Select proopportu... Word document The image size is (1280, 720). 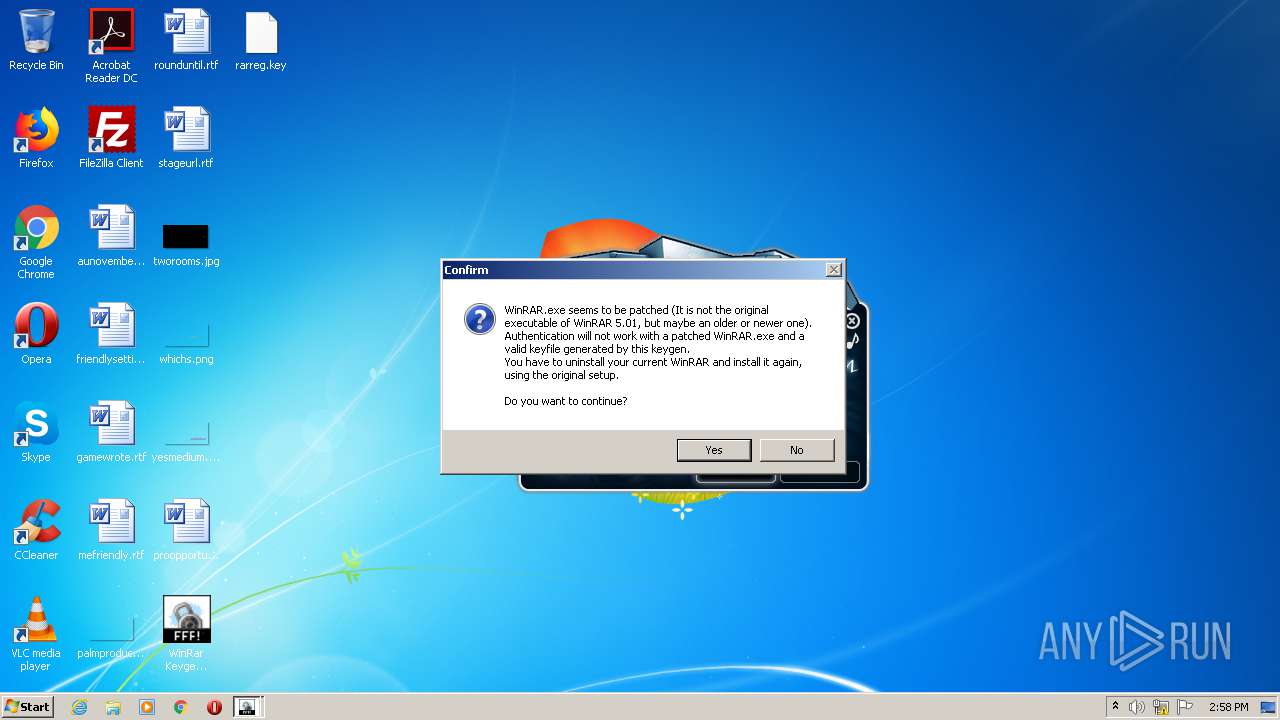click(186, 531)
